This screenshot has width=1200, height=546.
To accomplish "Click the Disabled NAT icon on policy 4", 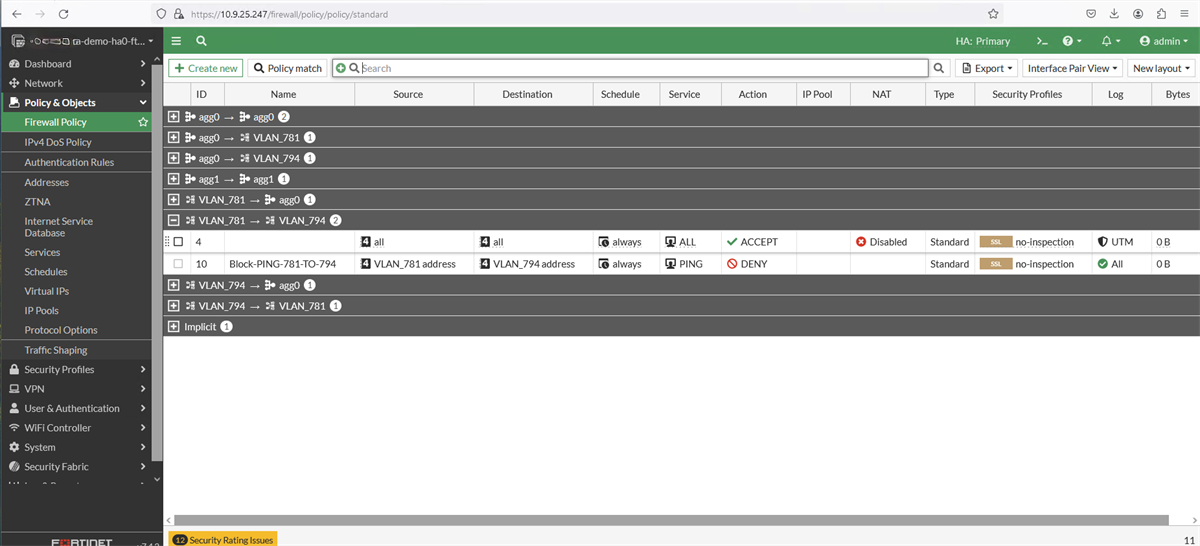I will pyautogui.click(x=861, y=242).
